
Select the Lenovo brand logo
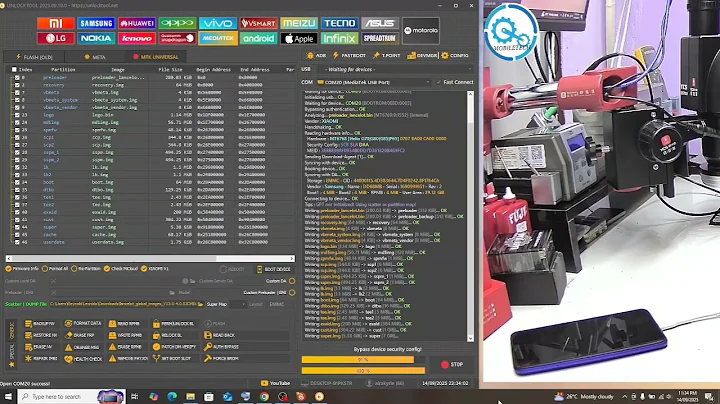tap(137, 38)
